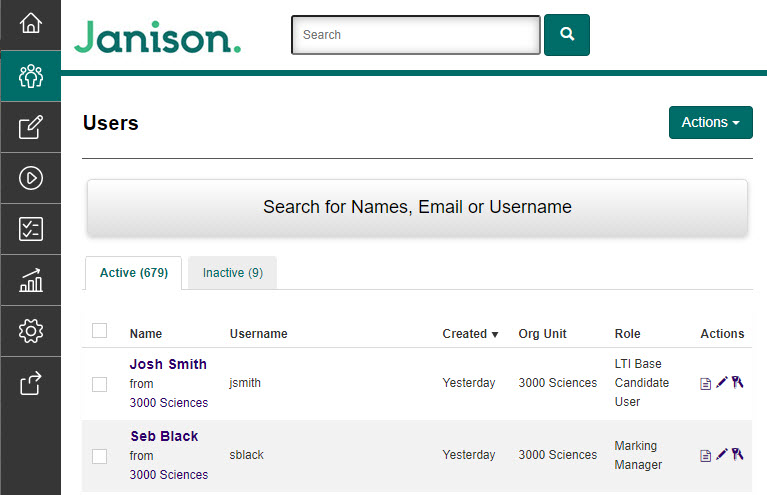
Task: Open the reports bar chart icon
Action: tap(30, 280)
